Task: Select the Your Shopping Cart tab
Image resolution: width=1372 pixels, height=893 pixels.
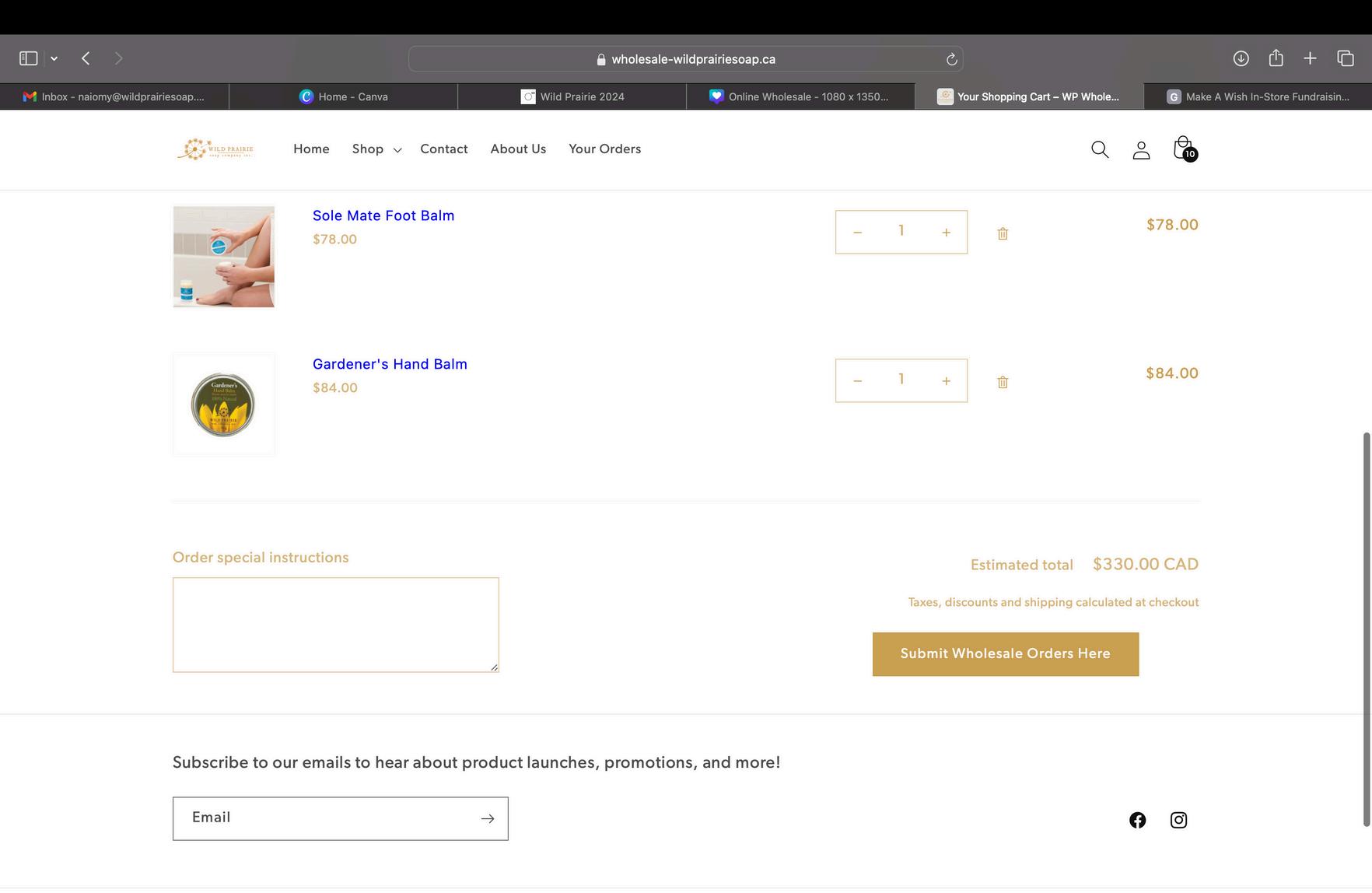Action: click(1029, 96)
